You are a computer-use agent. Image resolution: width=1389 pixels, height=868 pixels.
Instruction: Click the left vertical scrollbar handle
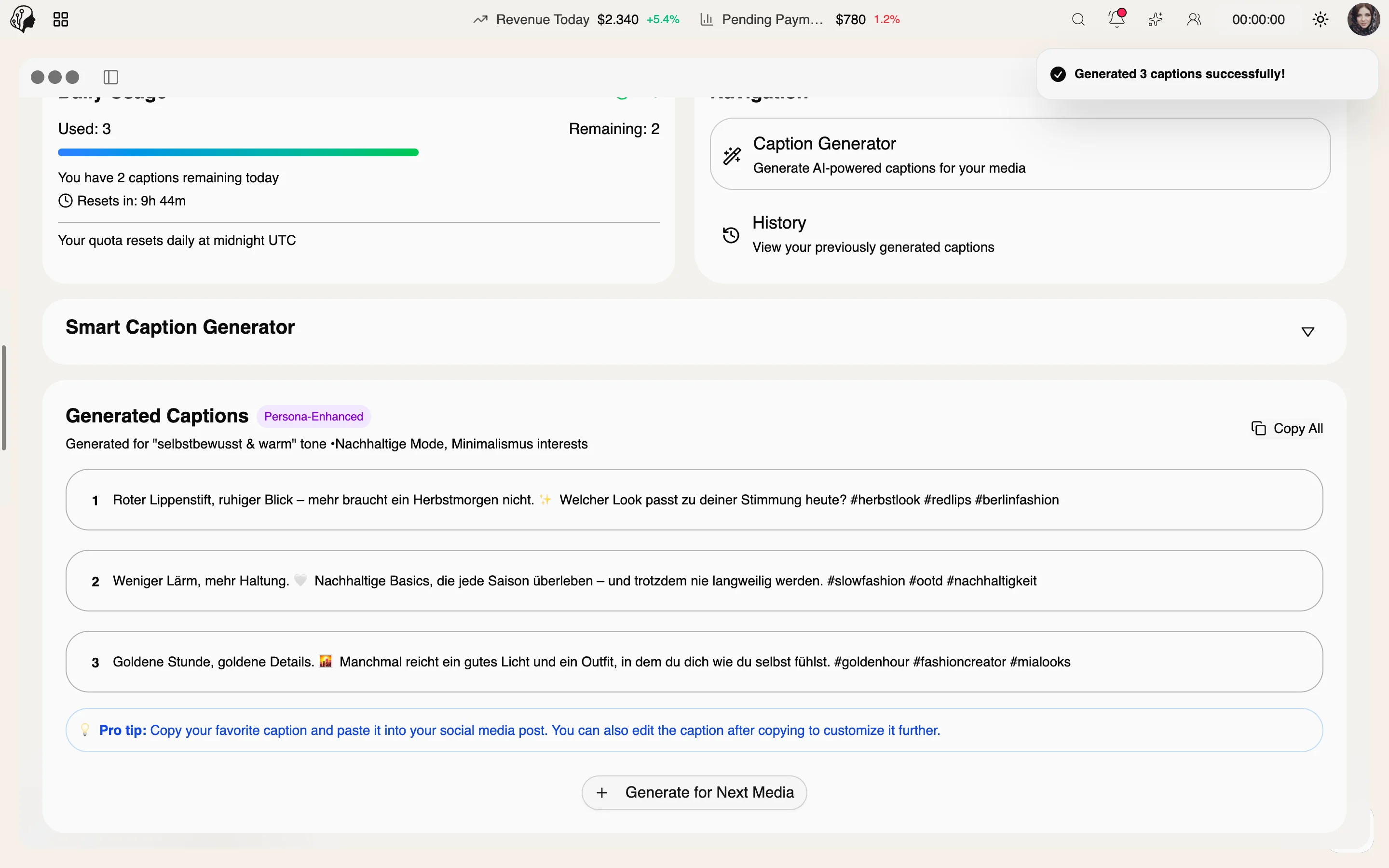pos(3,398)
